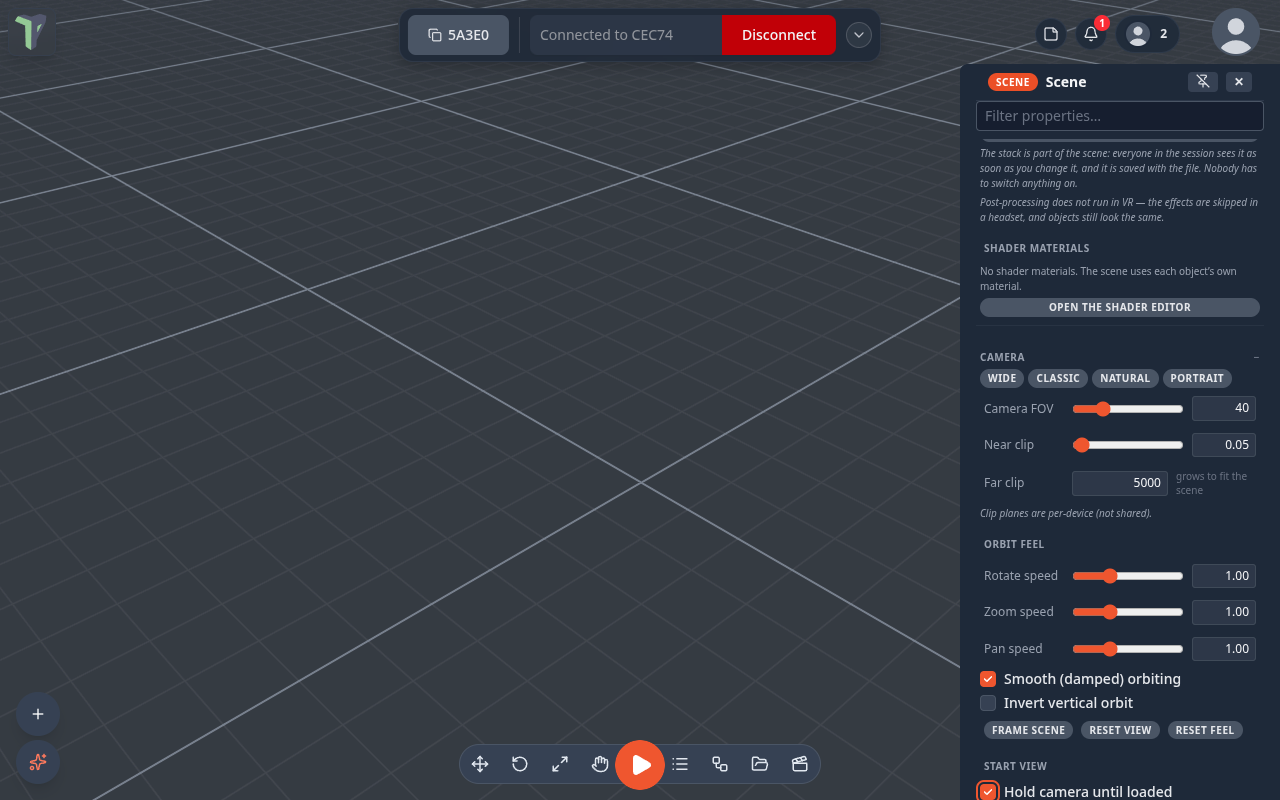Click the Far clip value field
This screenshot has width=1280, height=800.
pyautogui.click(x=1120, y=483)
